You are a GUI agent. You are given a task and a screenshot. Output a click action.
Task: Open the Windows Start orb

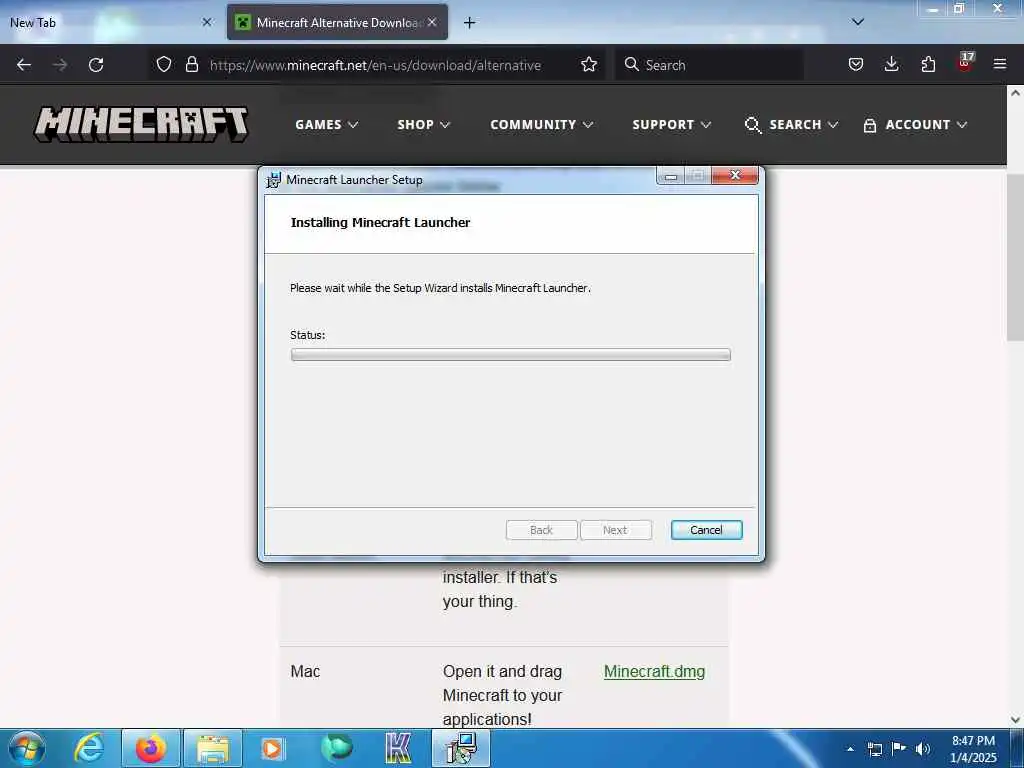click(x=27, y=748)
